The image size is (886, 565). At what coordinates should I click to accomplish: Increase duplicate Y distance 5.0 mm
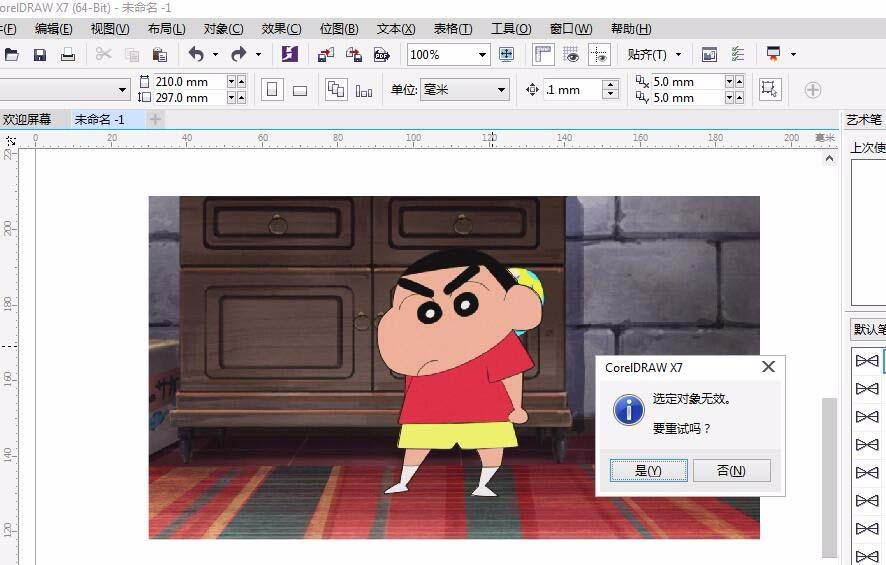pyautogui.click(x=739, y=98)
